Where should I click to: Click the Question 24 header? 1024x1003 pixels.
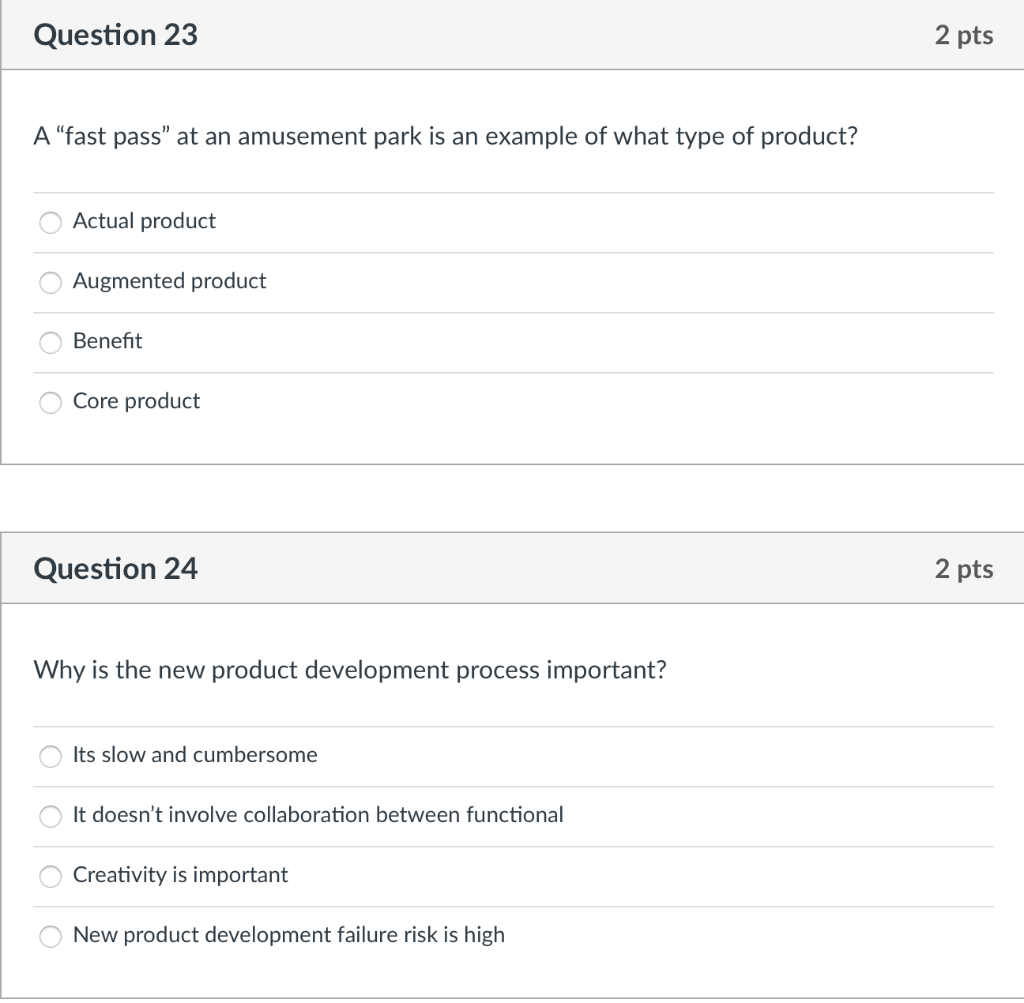click(116, 567)
